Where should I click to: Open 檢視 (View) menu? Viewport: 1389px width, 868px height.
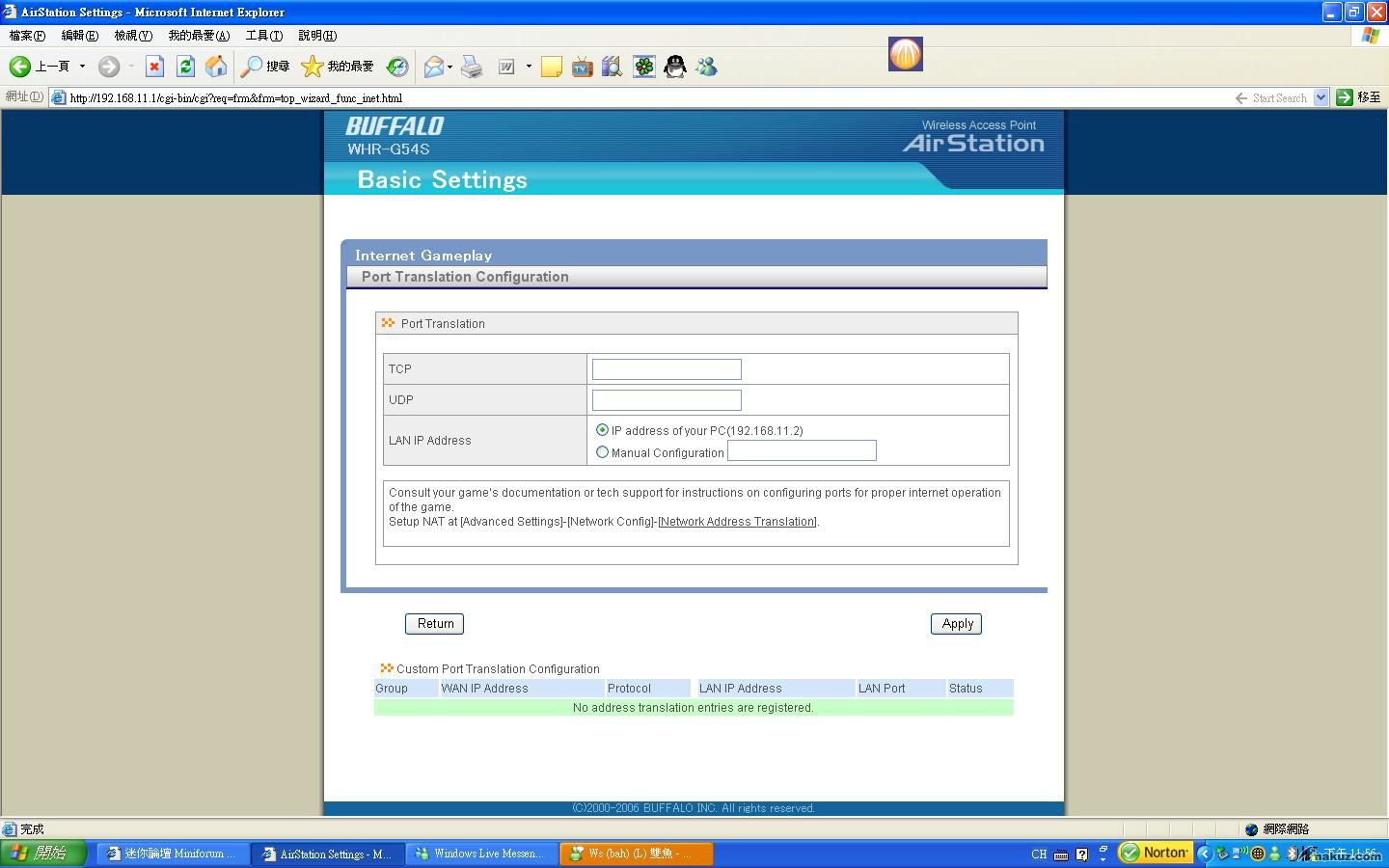[x=133, y=36]
